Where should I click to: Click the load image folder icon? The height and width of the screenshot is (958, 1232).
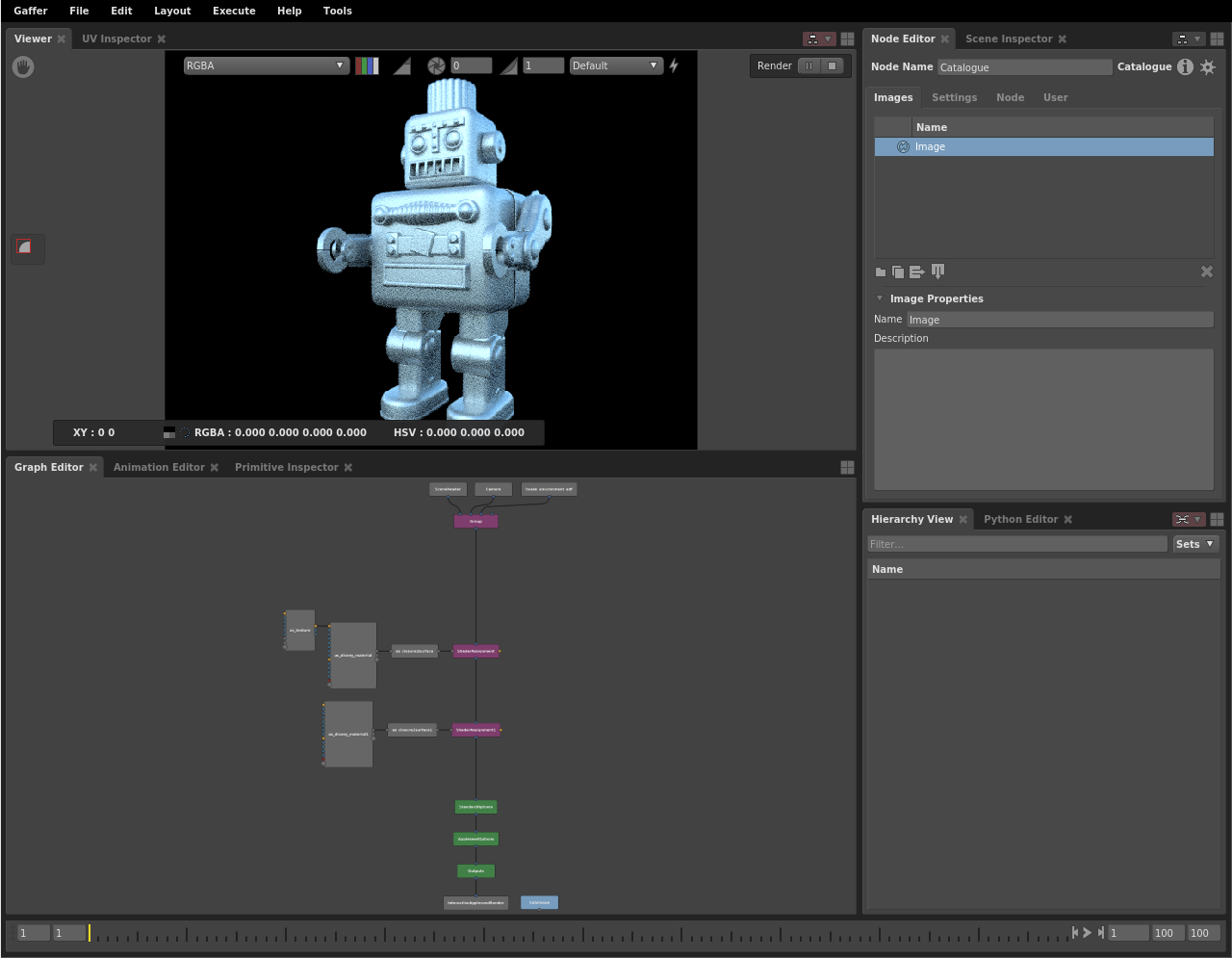point(881,272)
